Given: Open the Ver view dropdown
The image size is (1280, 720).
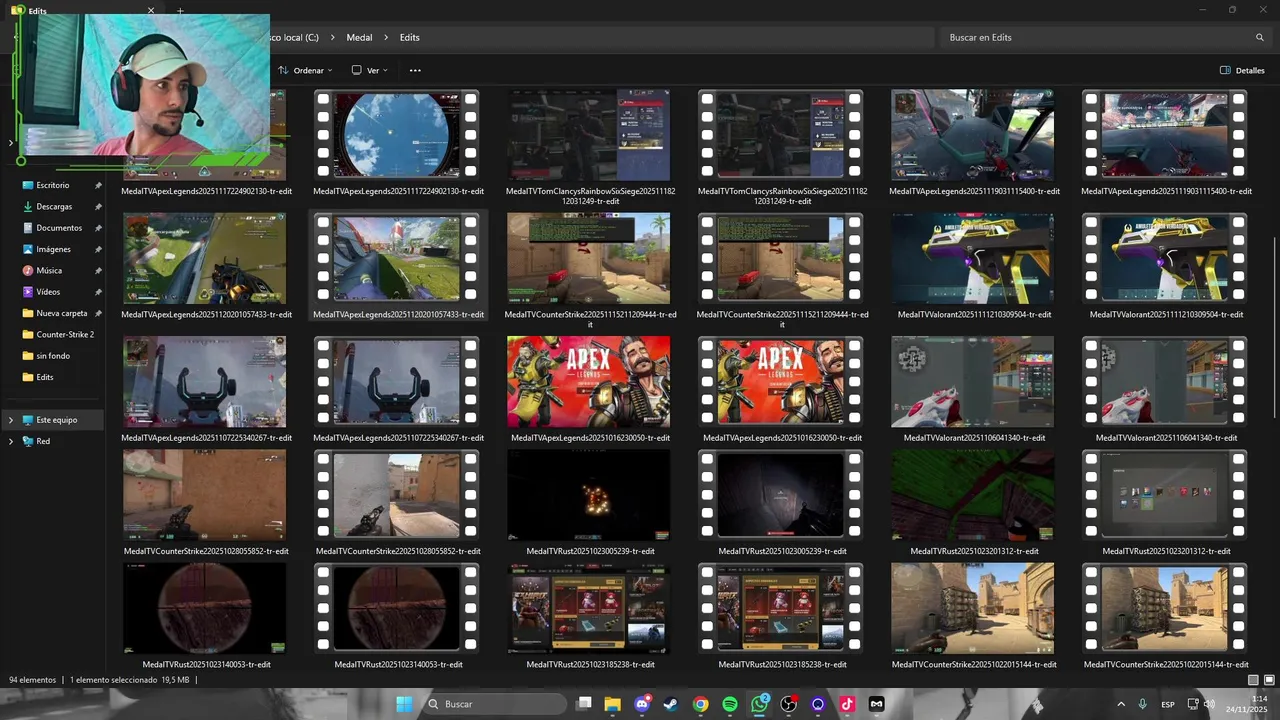Looking at the screenshot, I should point(370,70).
